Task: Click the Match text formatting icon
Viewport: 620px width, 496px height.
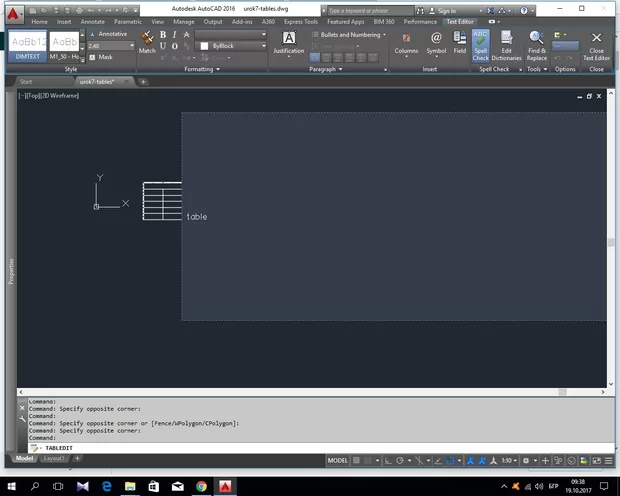Action: click(x=147, y=42)
